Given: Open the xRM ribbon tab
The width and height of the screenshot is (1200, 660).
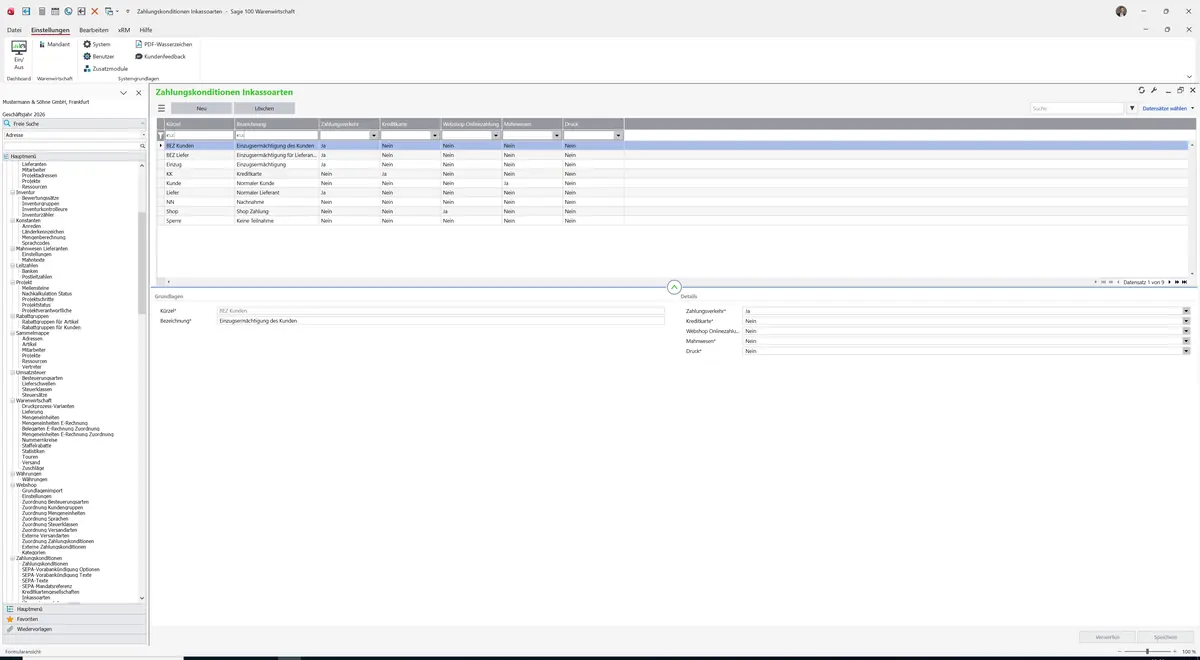Looking at the screenshot, I should point(124,30).
